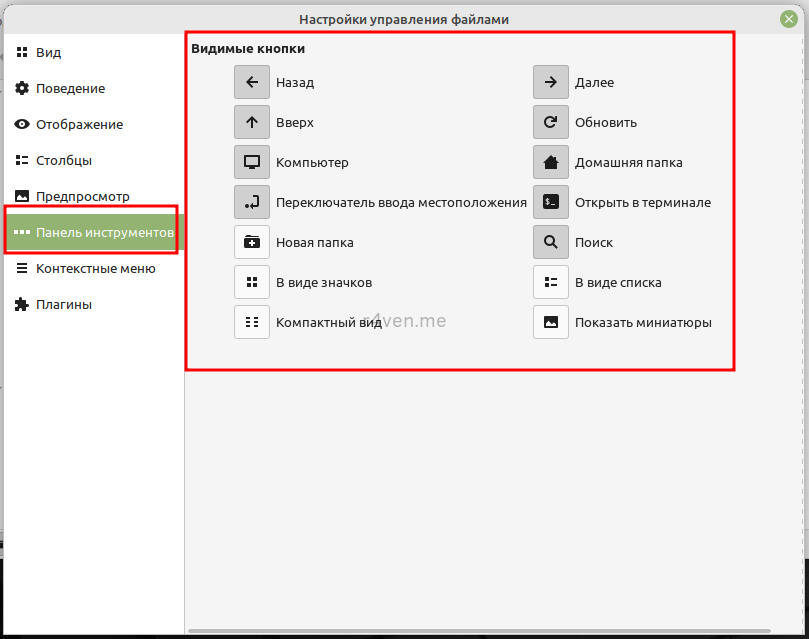Viewport: 809px width, 639px height.
Task: Switch to the Отображение section
Action: pos(79,124)
